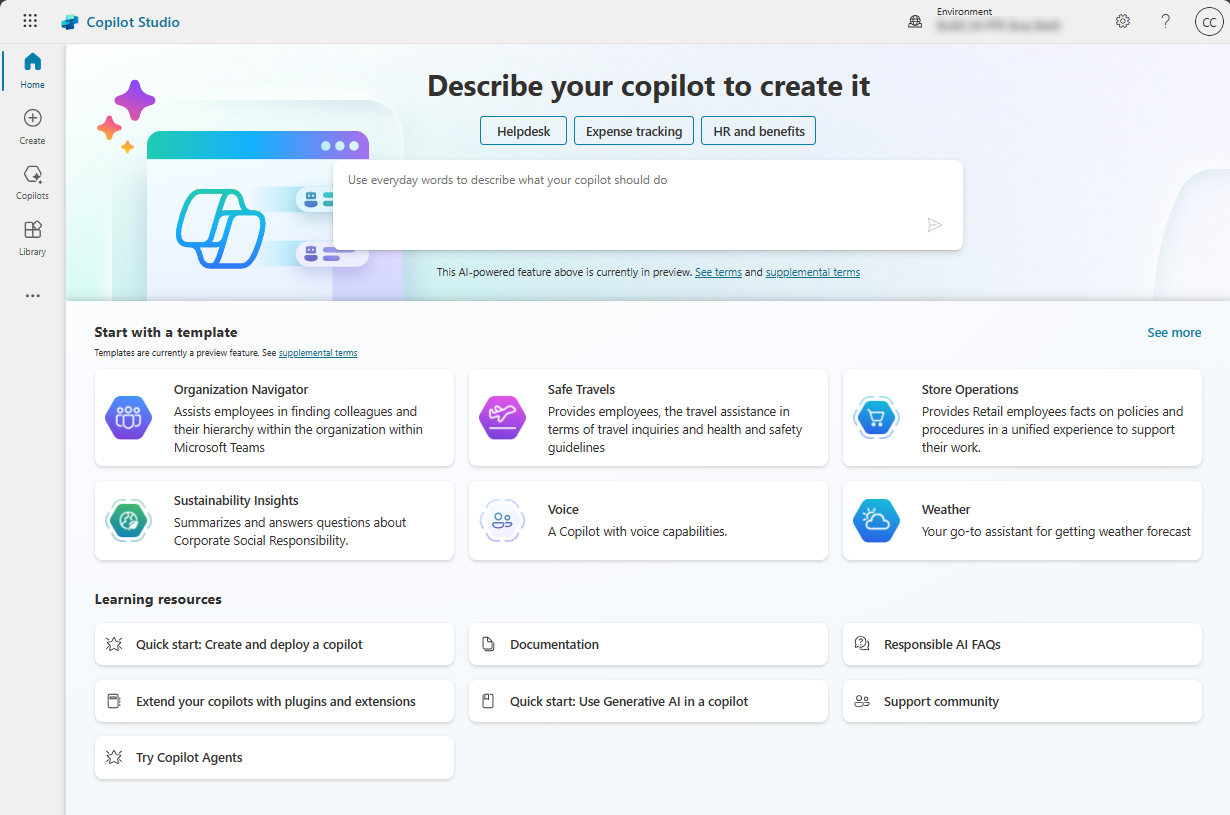Select the Safe Travels template icon
The height and width of the screenshot is (815, 1230).
tap(502, 418)
